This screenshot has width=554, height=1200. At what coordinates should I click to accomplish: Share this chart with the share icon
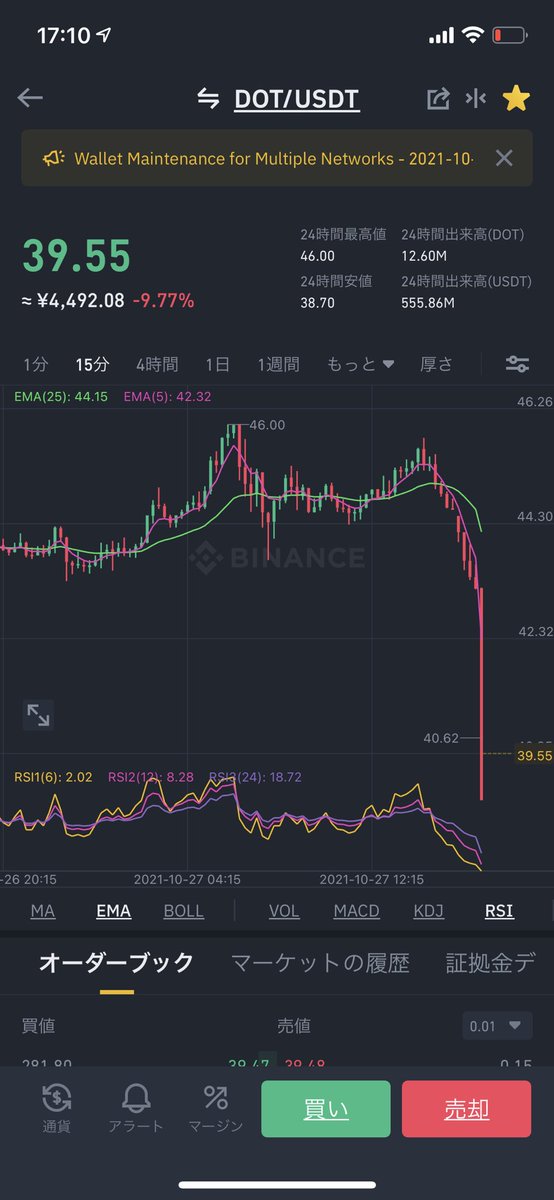click(x=438, y=98)
